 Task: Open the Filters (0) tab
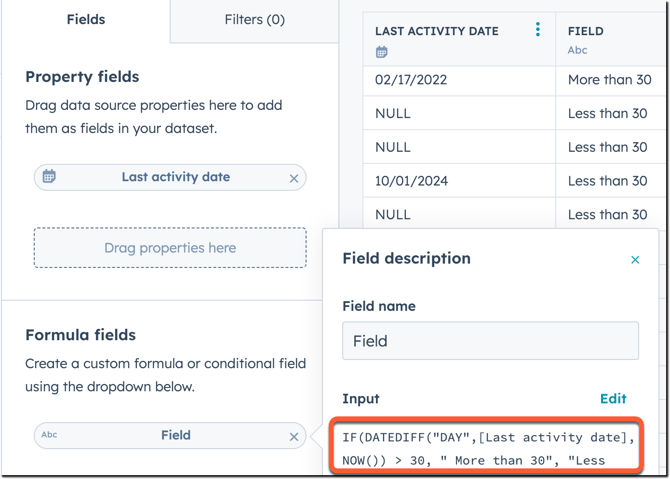click(x=254, y=19)
